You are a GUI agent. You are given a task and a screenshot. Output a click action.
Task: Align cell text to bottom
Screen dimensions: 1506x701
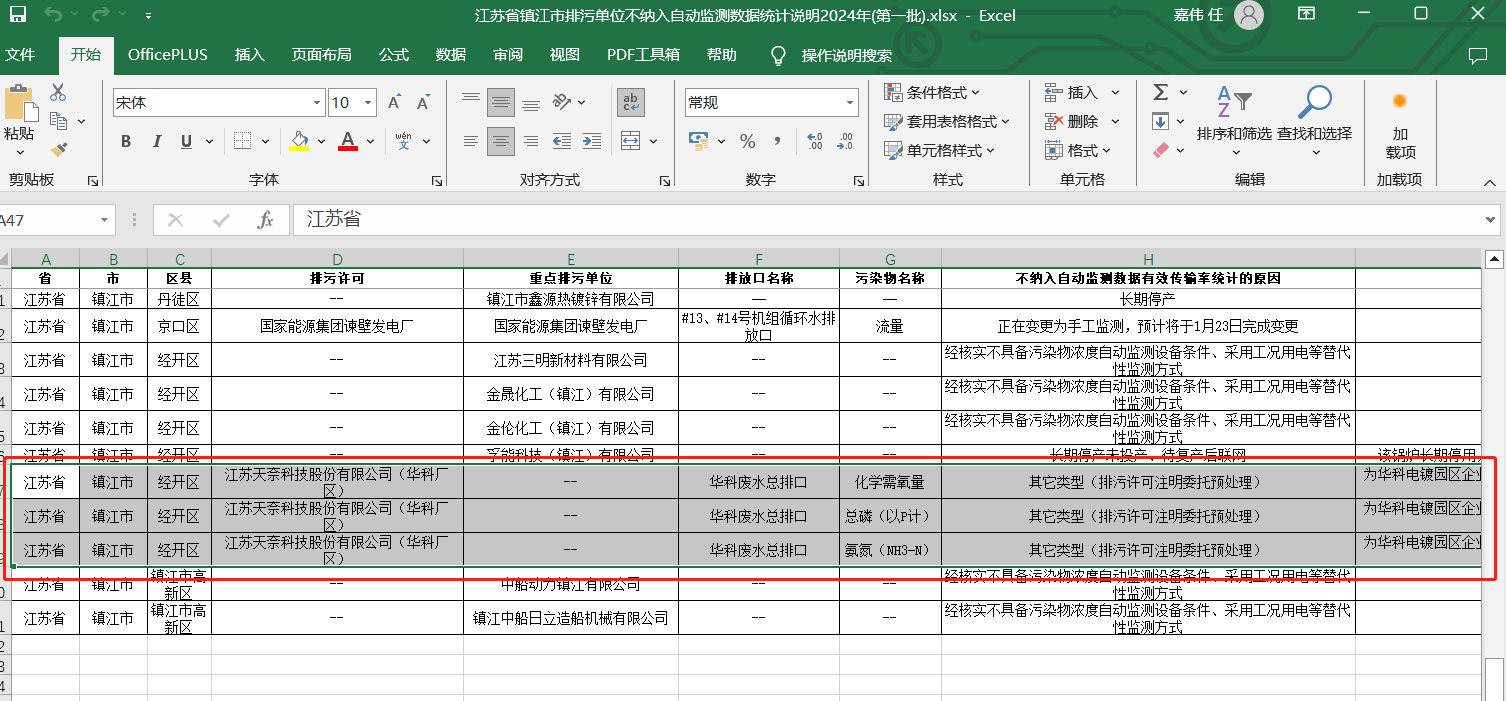tap(531, 102)
